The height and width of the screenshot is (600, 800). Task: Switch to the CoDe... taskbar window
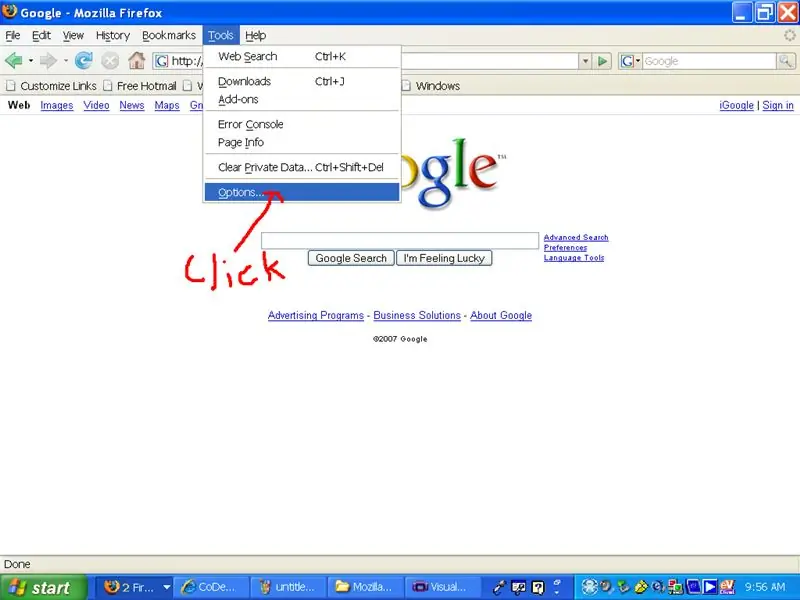coord(211,587)
